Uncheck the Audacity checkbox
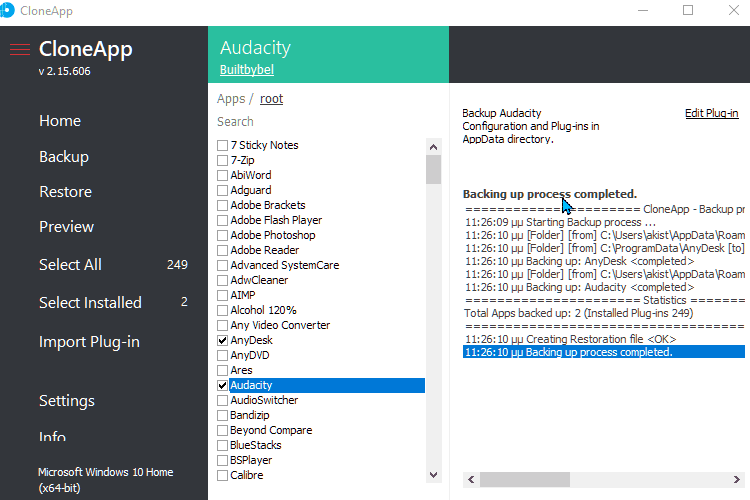 222,386
